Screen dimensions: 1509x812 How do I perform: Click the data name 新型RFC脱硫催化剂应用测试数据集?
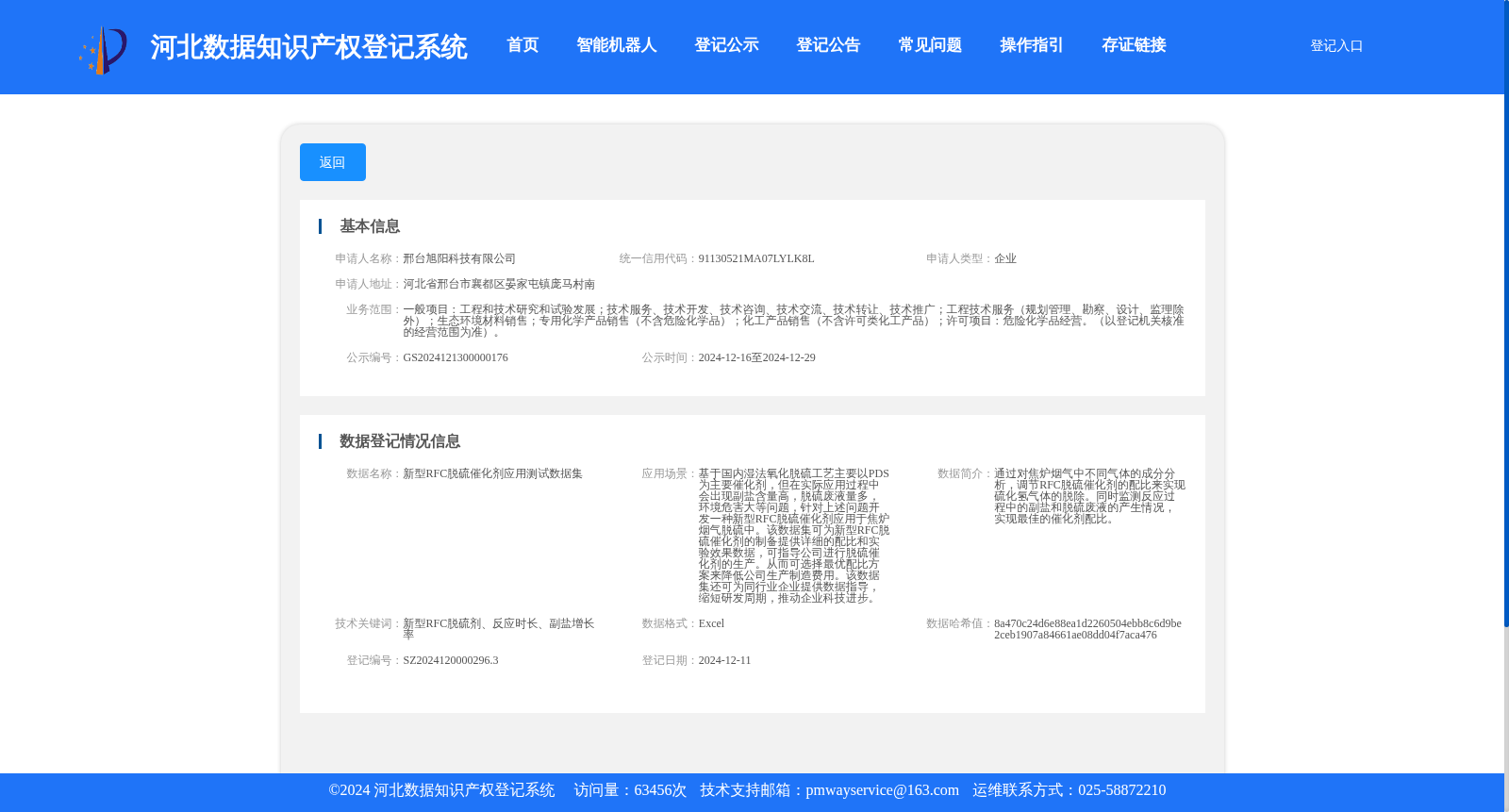pyautogui.click(x=493, y=473)
